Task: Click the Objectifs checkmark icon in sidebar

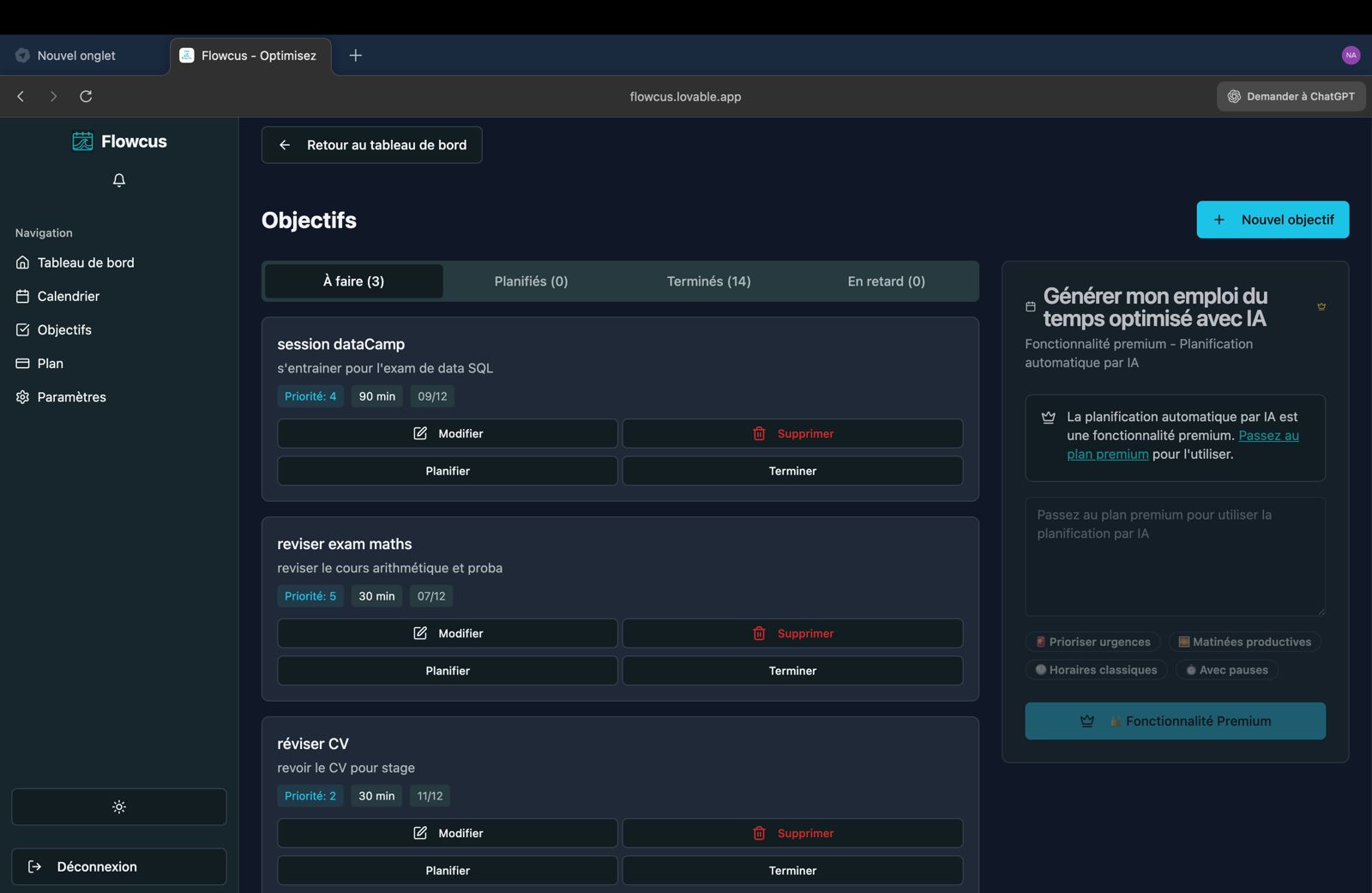Action: pyautogui.click(x=22, y=329)
